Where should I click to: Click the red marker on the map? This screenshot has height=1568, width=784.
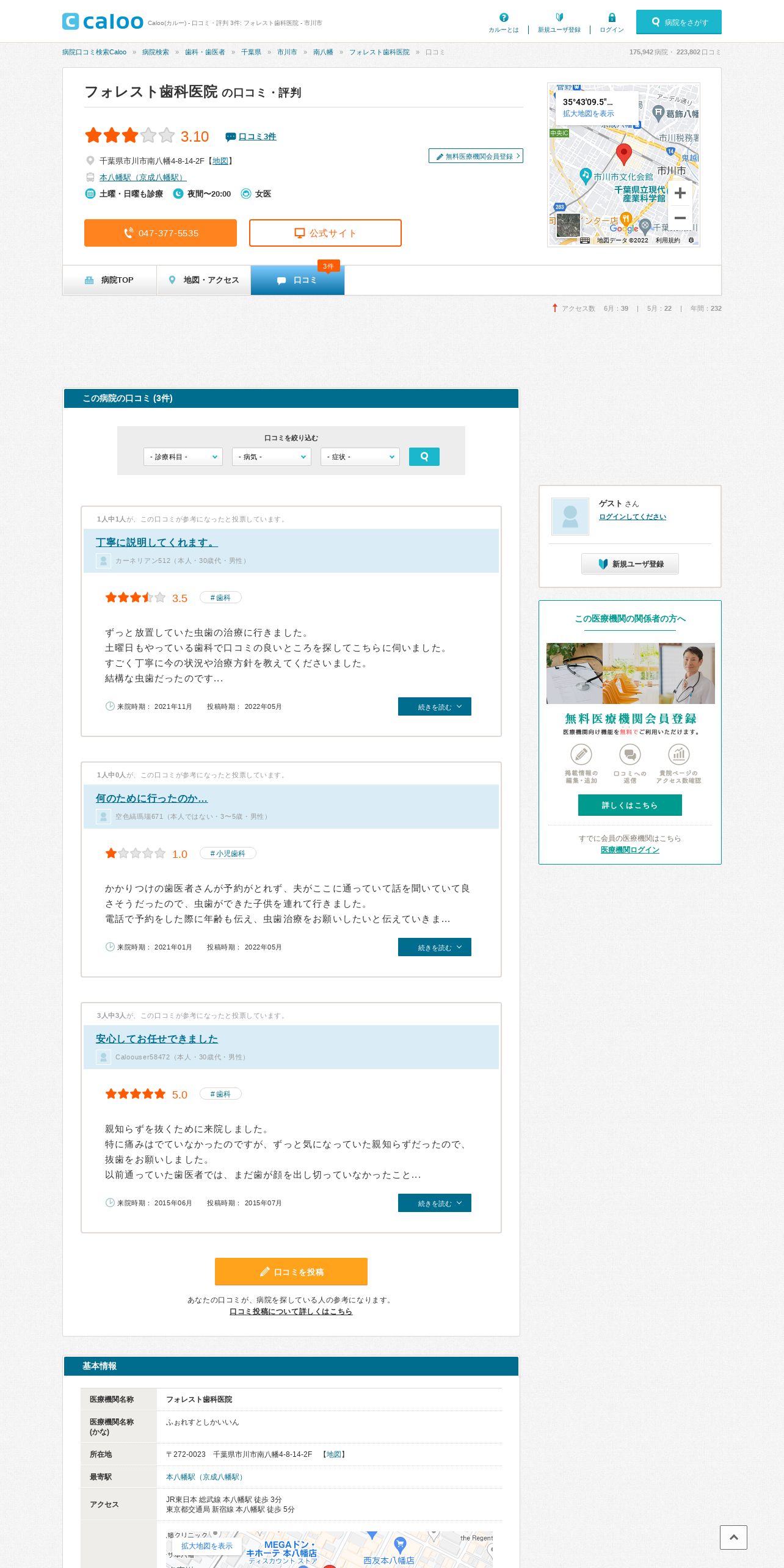(623, 154)
